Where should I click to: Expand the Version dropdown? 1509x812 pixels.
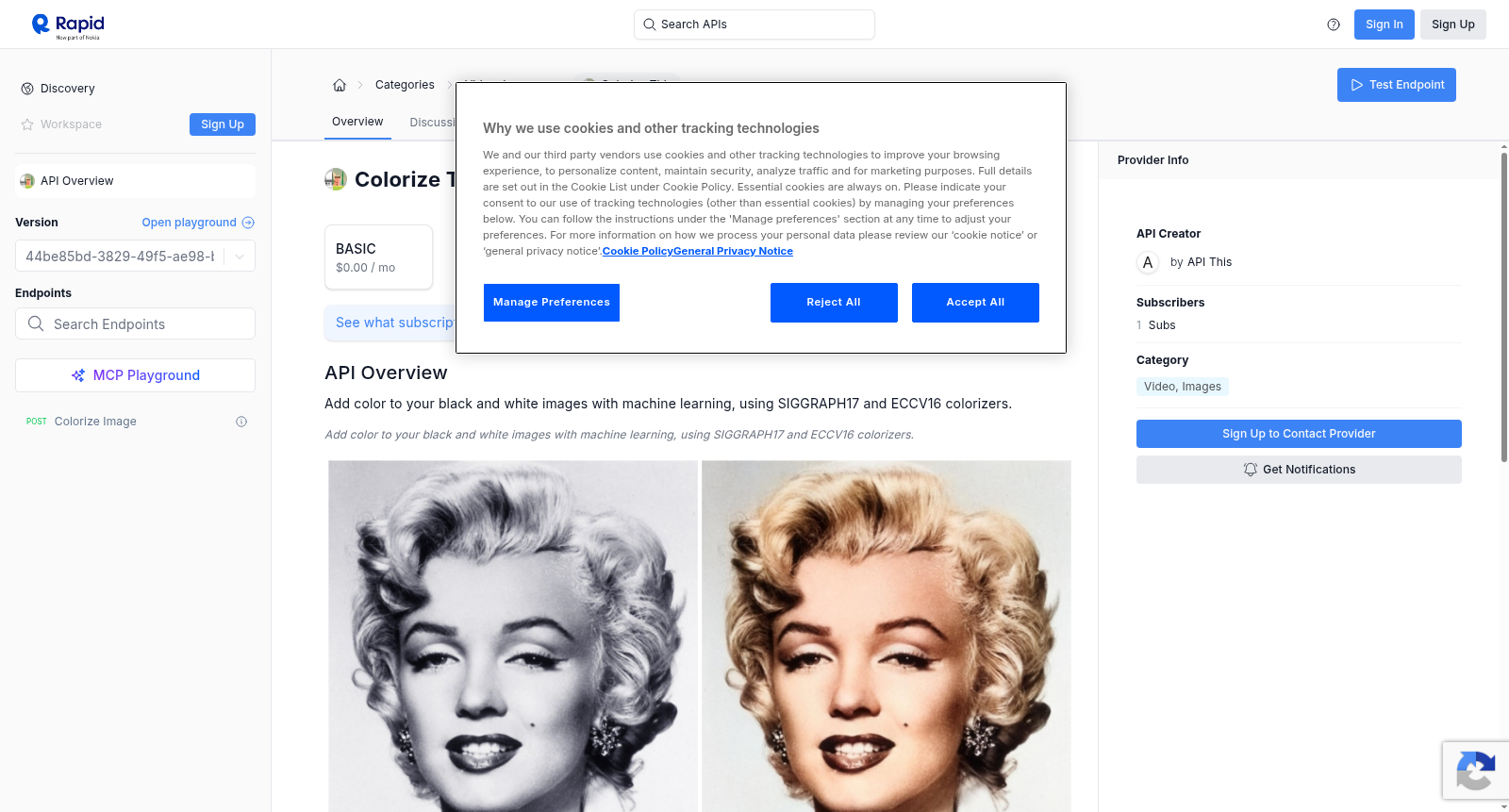click(x=240, y=257)
